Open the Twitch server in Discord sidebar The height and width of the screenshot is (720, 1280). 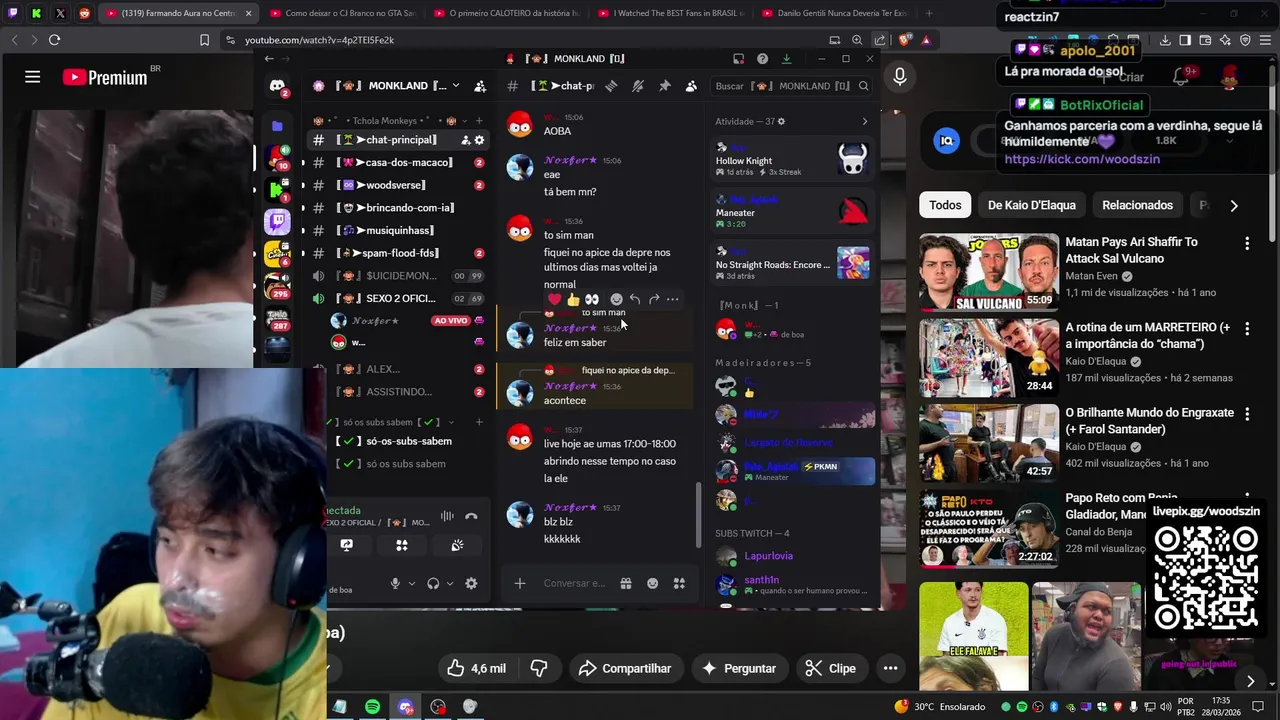coord(277,221)
